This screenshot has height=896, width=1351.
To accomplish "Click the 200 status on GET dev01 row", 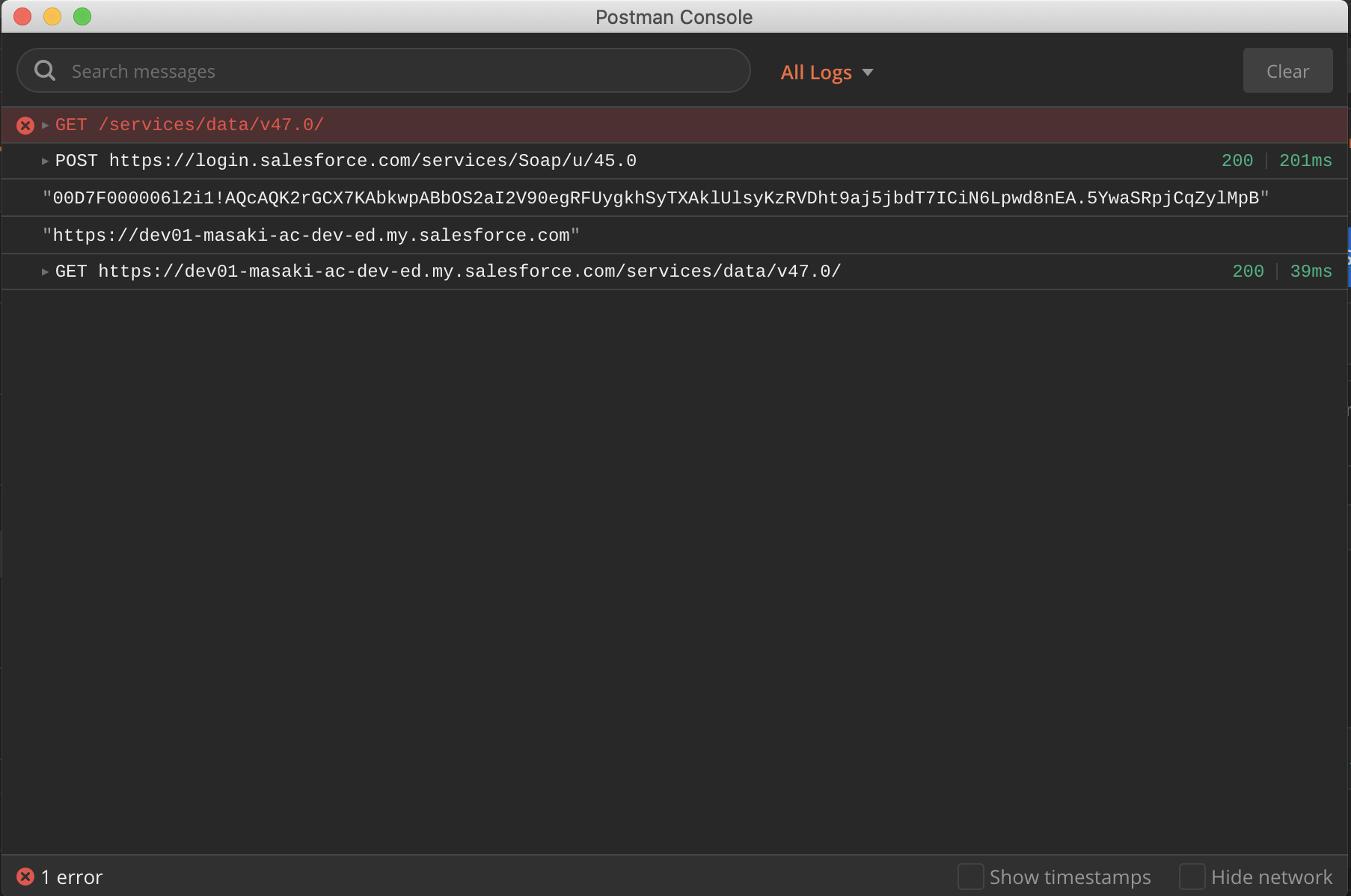I will click(x=1248, y=271).
